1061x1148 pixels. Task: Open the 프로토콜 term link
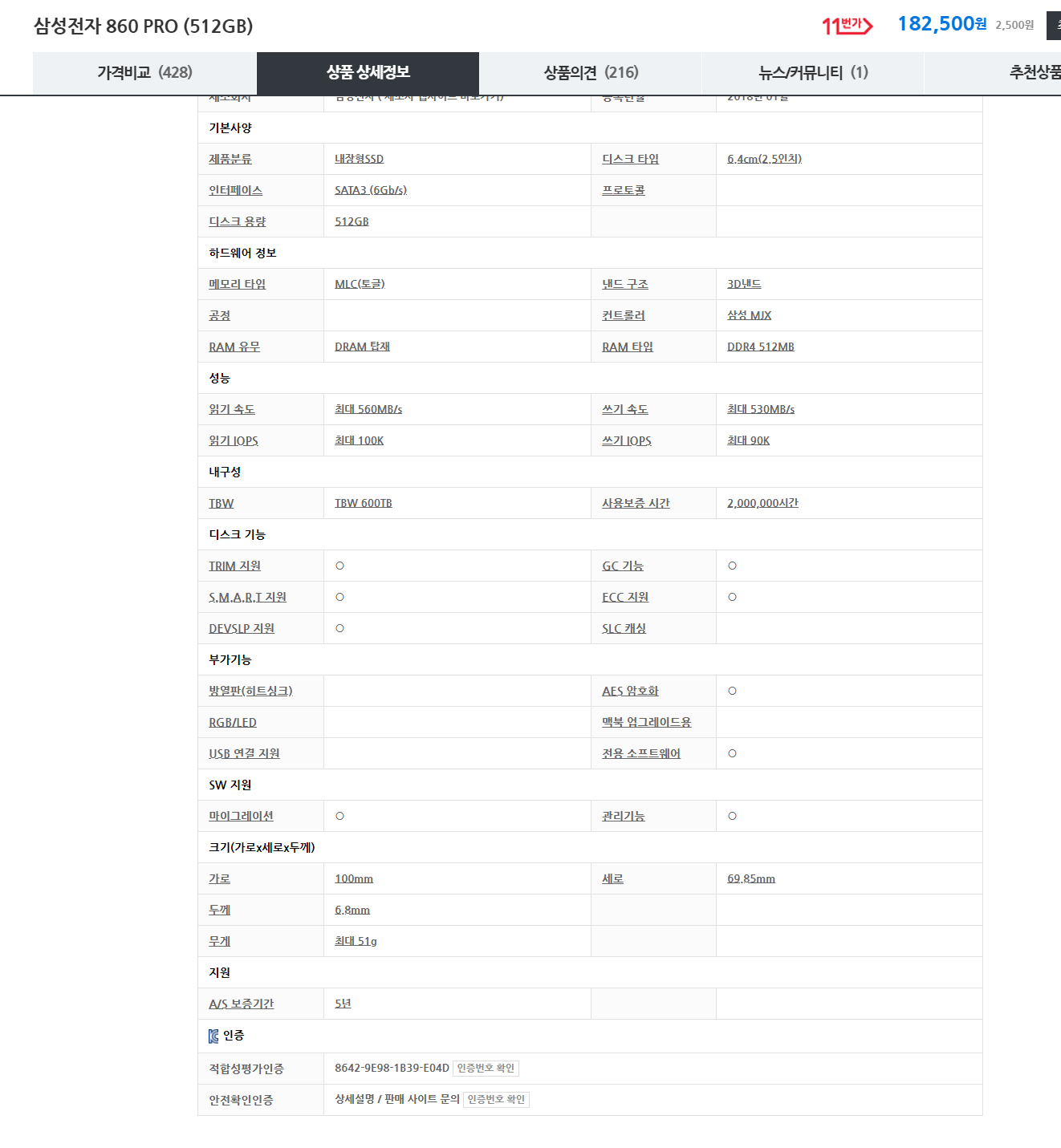click(624, 190)
